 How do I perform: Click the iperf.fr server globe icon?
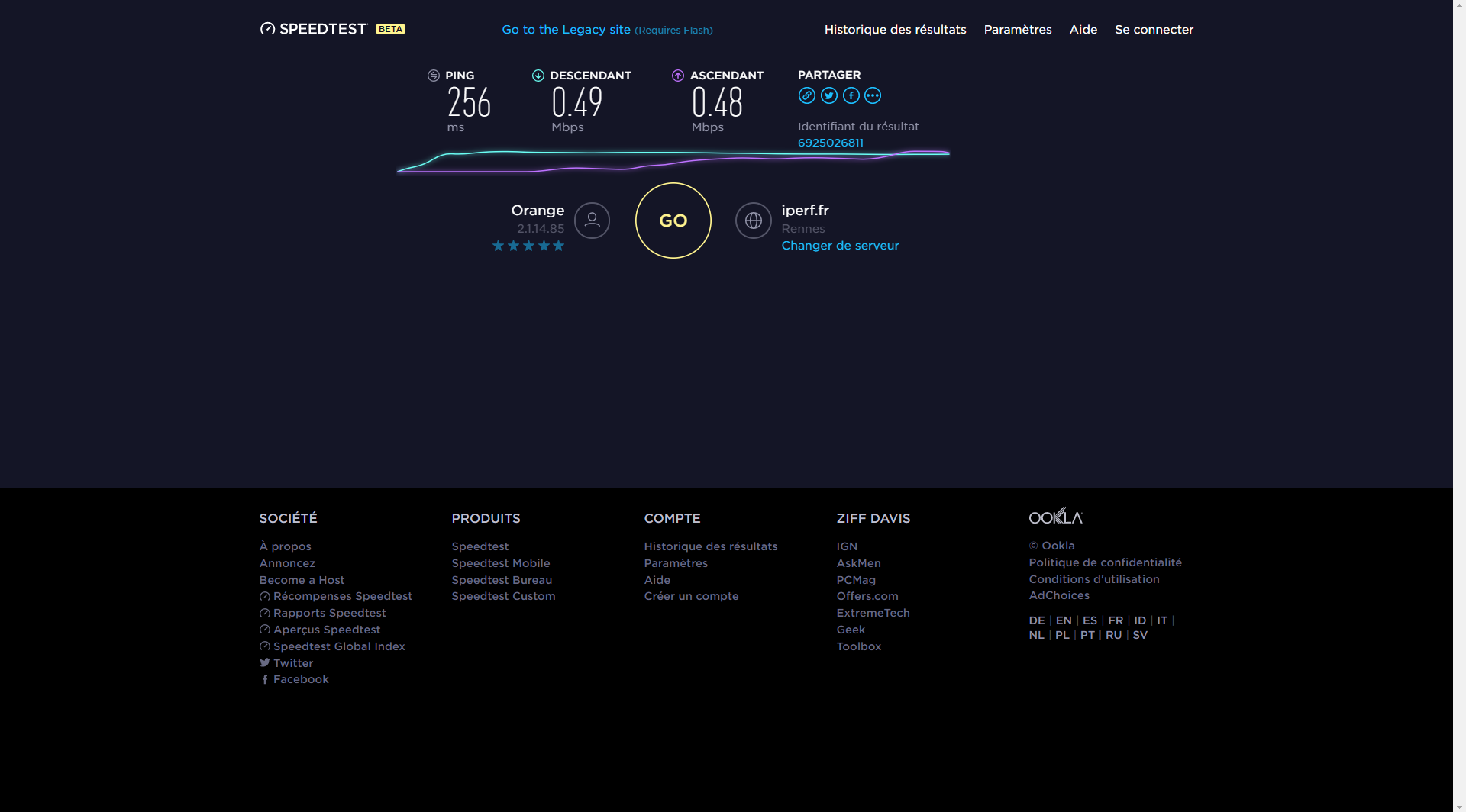753,221
